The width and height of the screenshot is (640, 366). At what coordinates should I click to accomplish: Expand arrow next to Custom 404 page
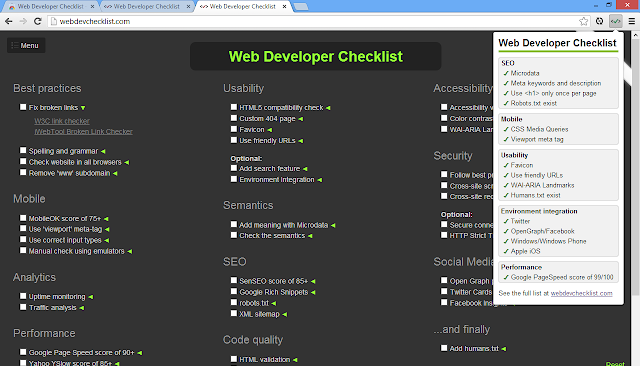coord(300,119)
